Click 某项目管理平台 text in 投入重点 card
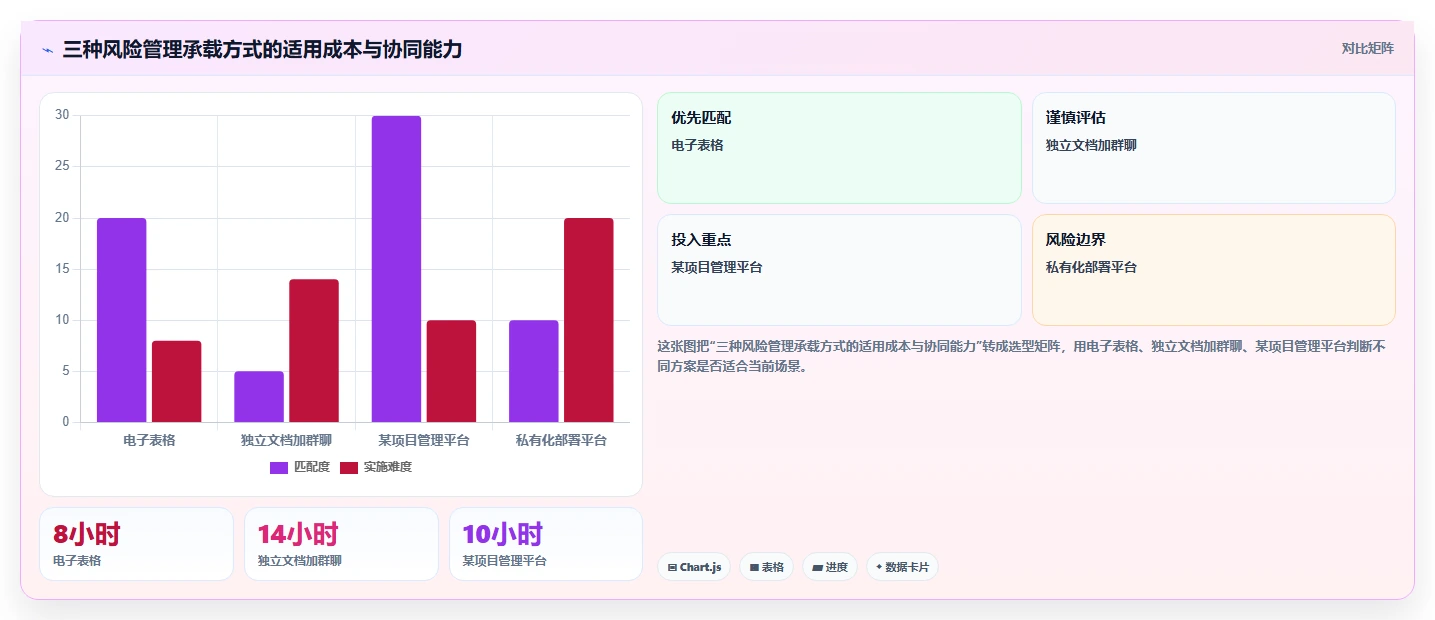 point(717,267)
